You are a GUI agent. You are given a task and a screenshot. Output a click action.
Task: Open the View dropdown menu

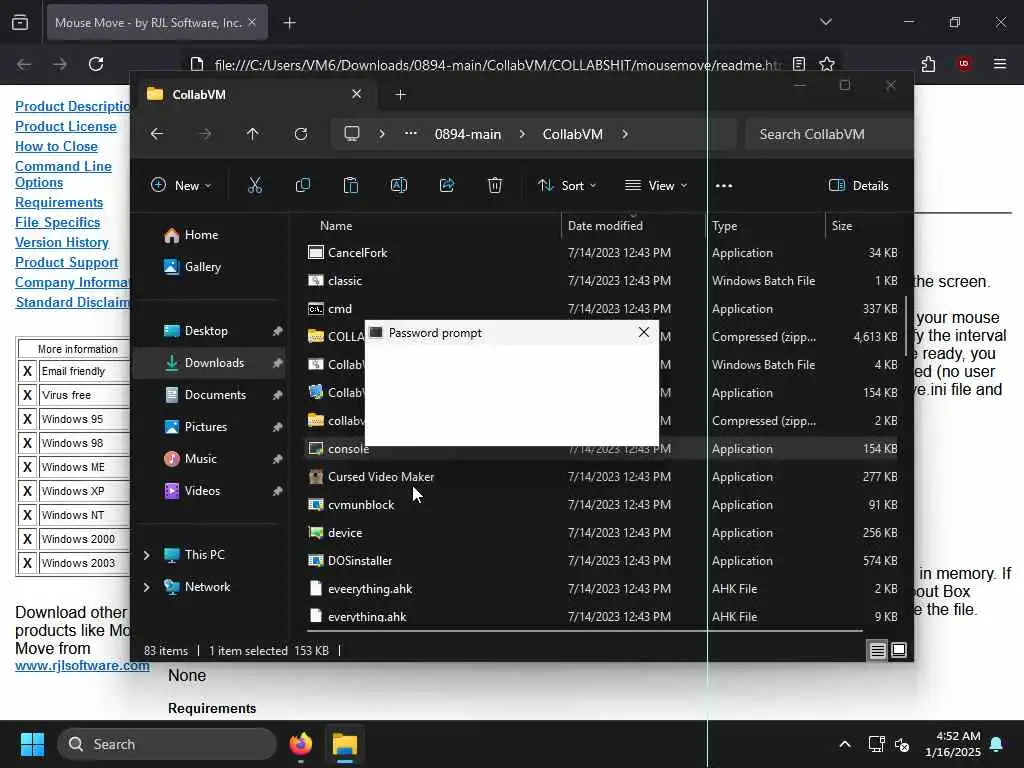coord(656,185)
